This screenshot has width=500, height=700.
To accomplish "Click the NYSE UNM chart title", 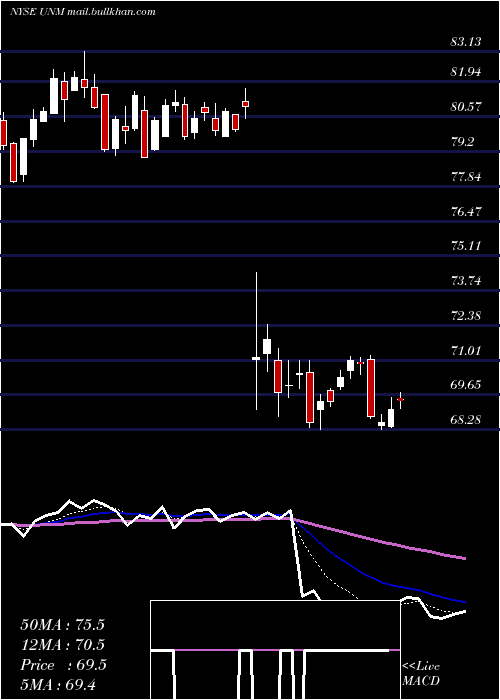I will point(83,11).
